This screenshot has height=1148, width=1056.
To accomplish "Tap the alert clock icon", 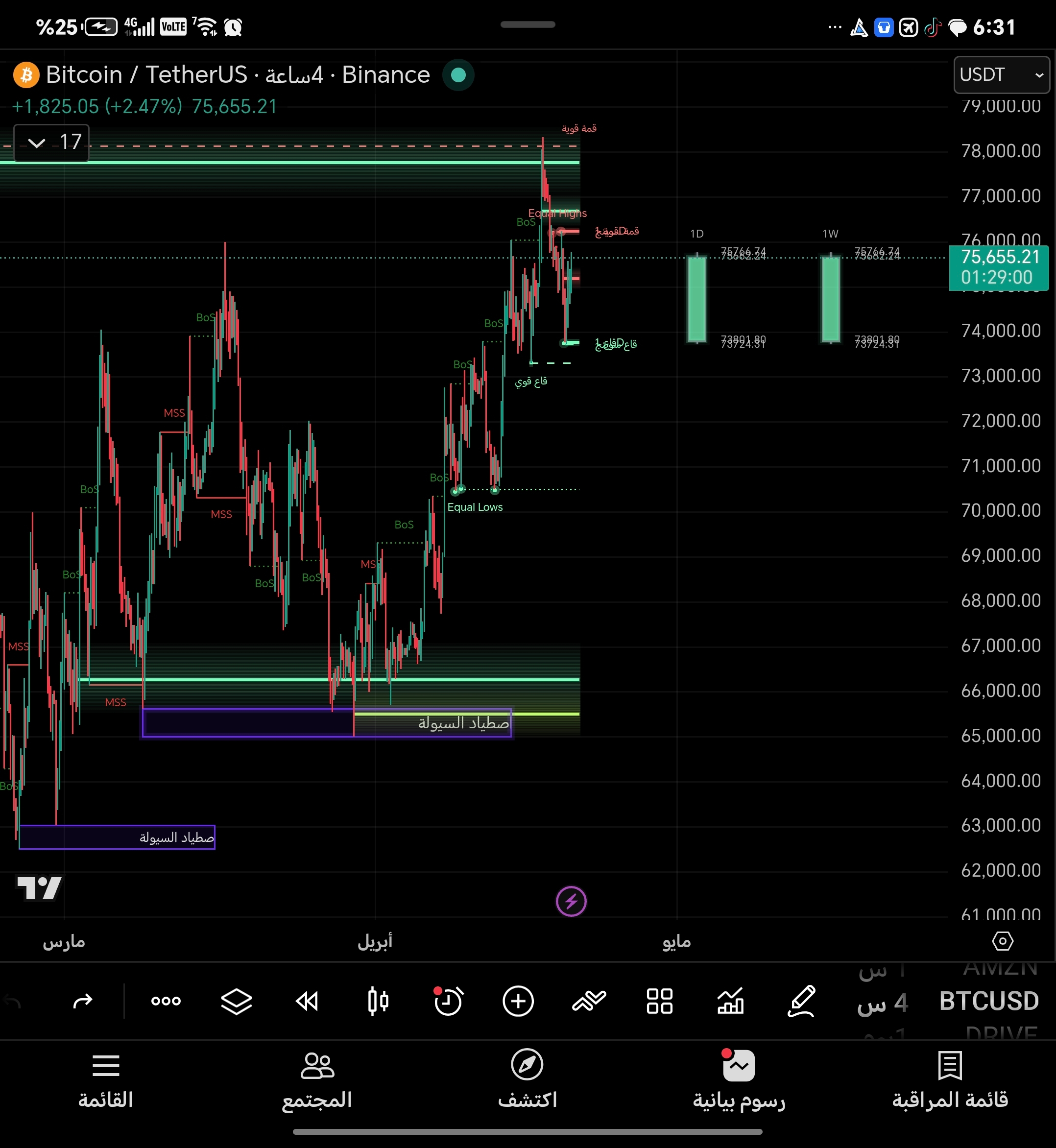I will coord(448,1002).
